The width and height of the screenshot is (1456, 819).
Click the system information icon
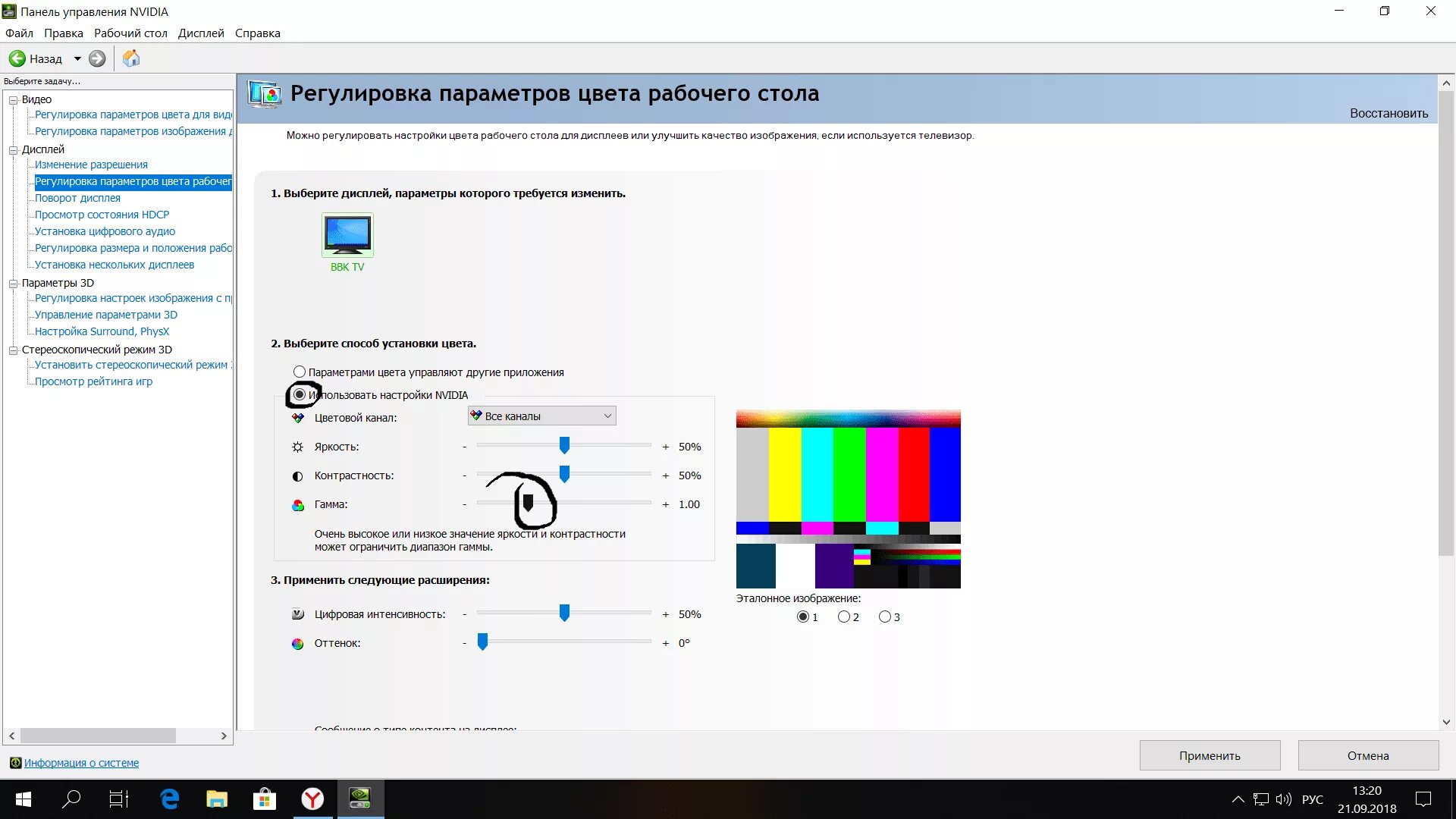click(x=15, y=763)
